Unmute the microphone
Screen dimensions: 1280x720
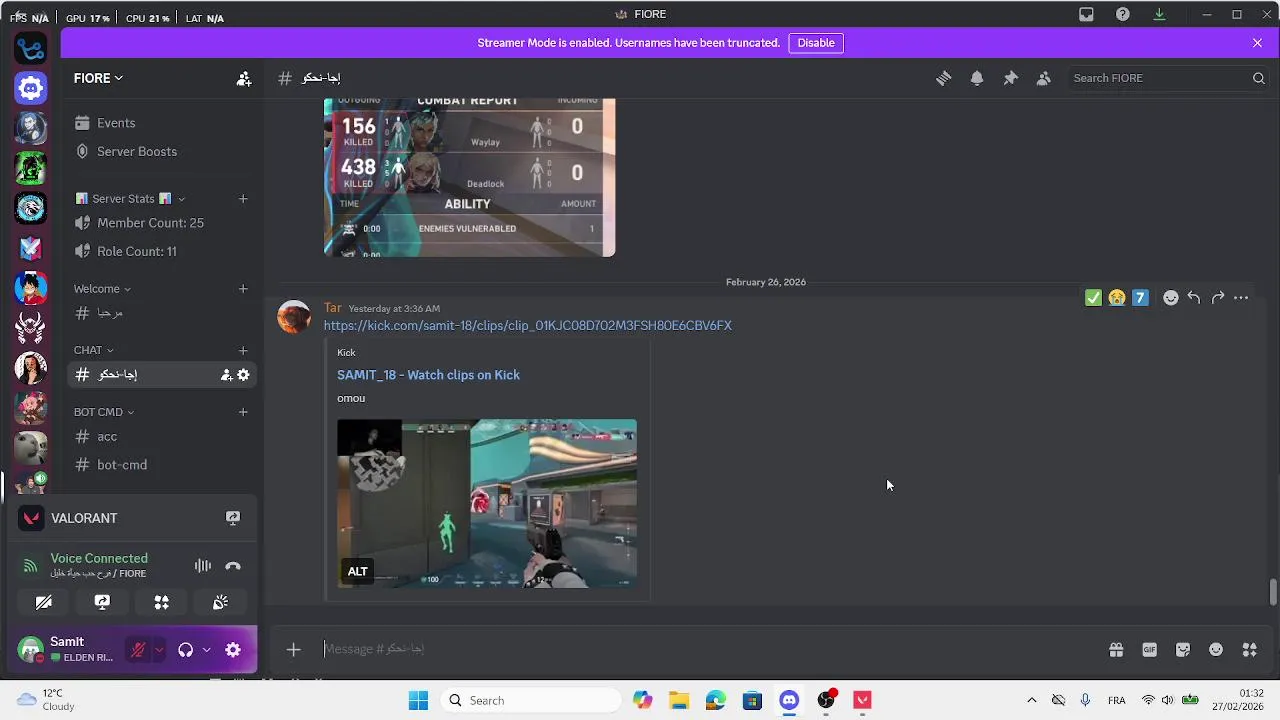138,650
